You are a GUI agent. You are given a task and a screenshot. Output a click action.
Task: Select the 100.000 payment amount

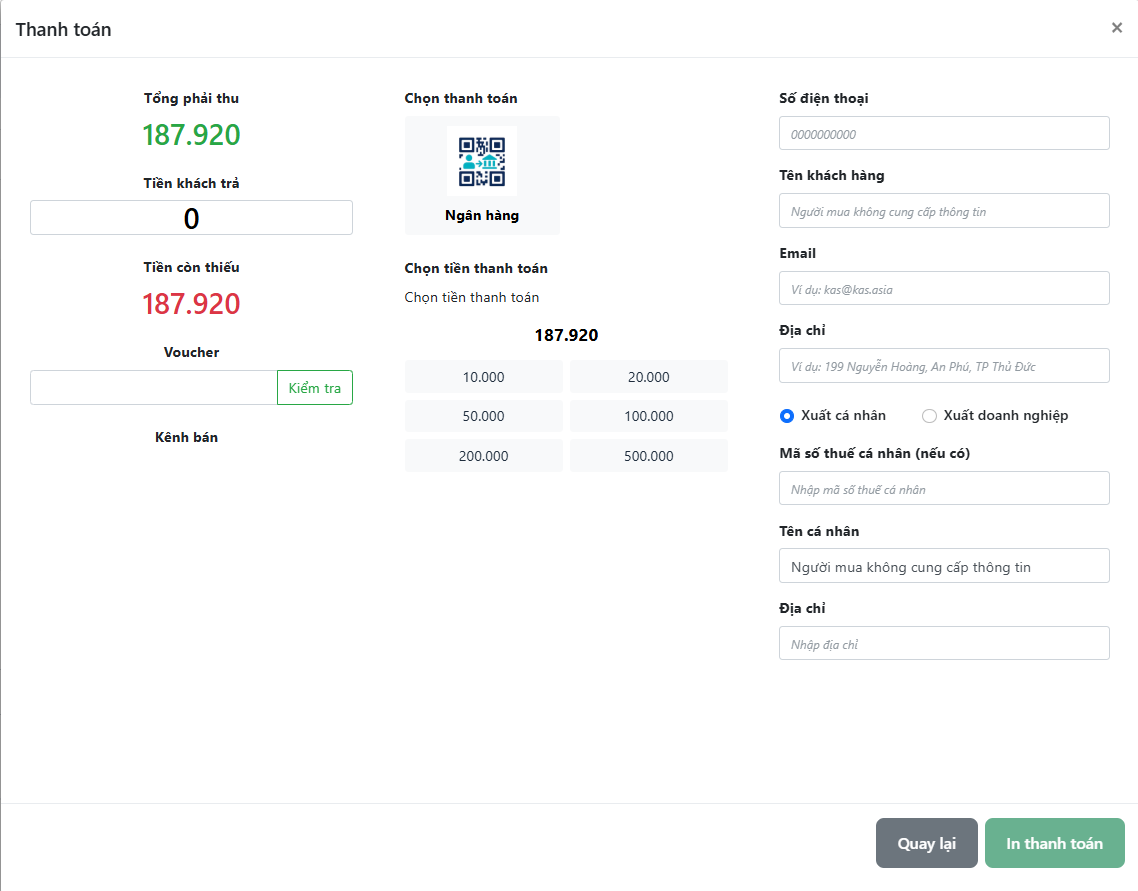[x=648, y=416]
